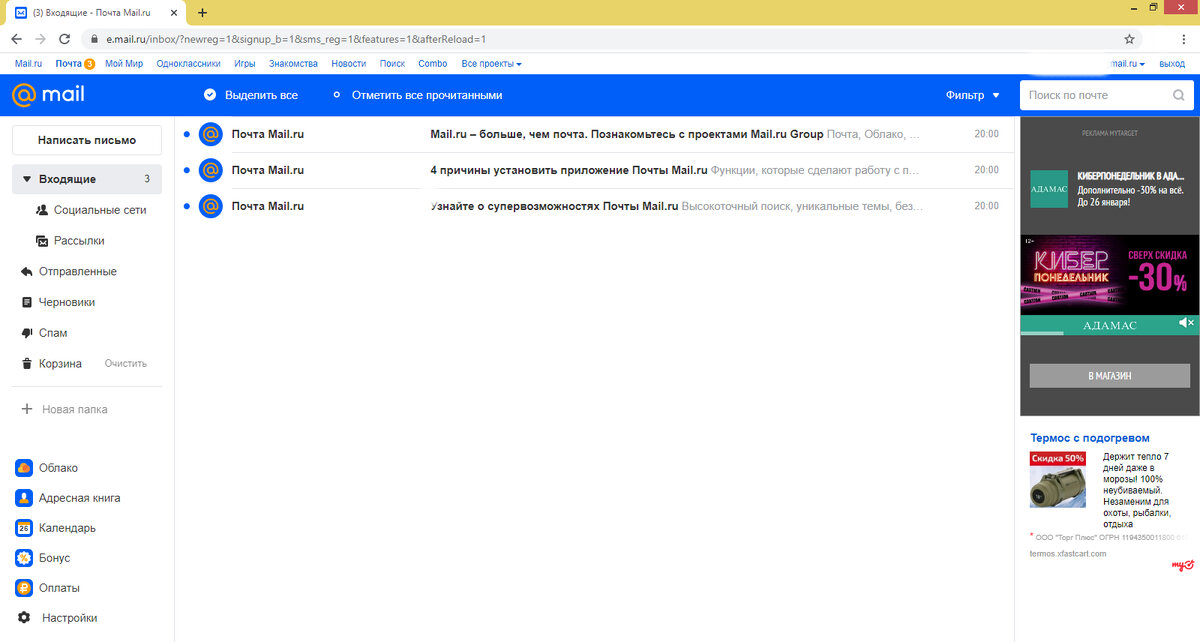
Task: Click the browser reload icon
Action: (65, 39)
